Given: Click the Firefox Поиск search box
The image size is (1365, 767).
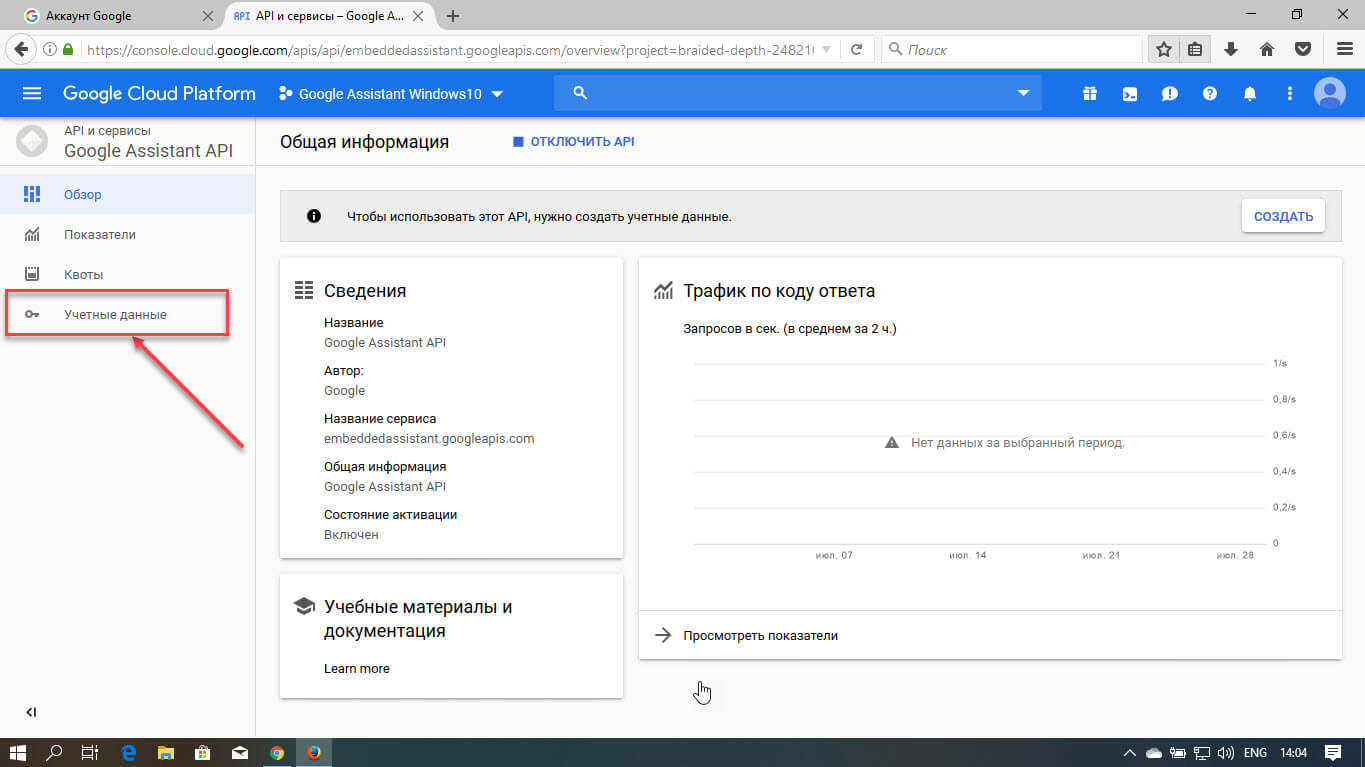Looking at the screenshot, I should 1012,49.
